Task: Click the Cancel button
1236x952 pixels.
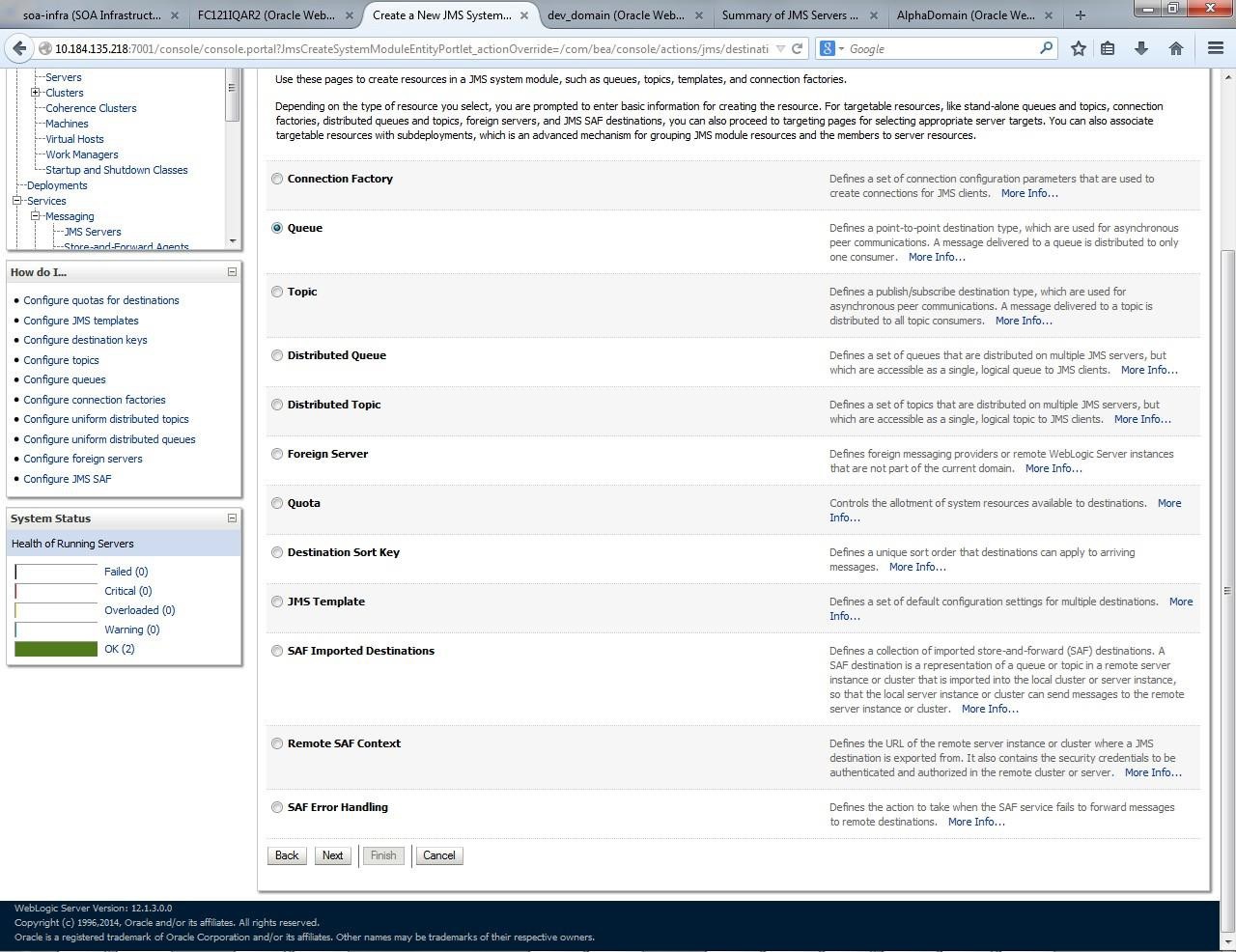Action: point(439,855)
